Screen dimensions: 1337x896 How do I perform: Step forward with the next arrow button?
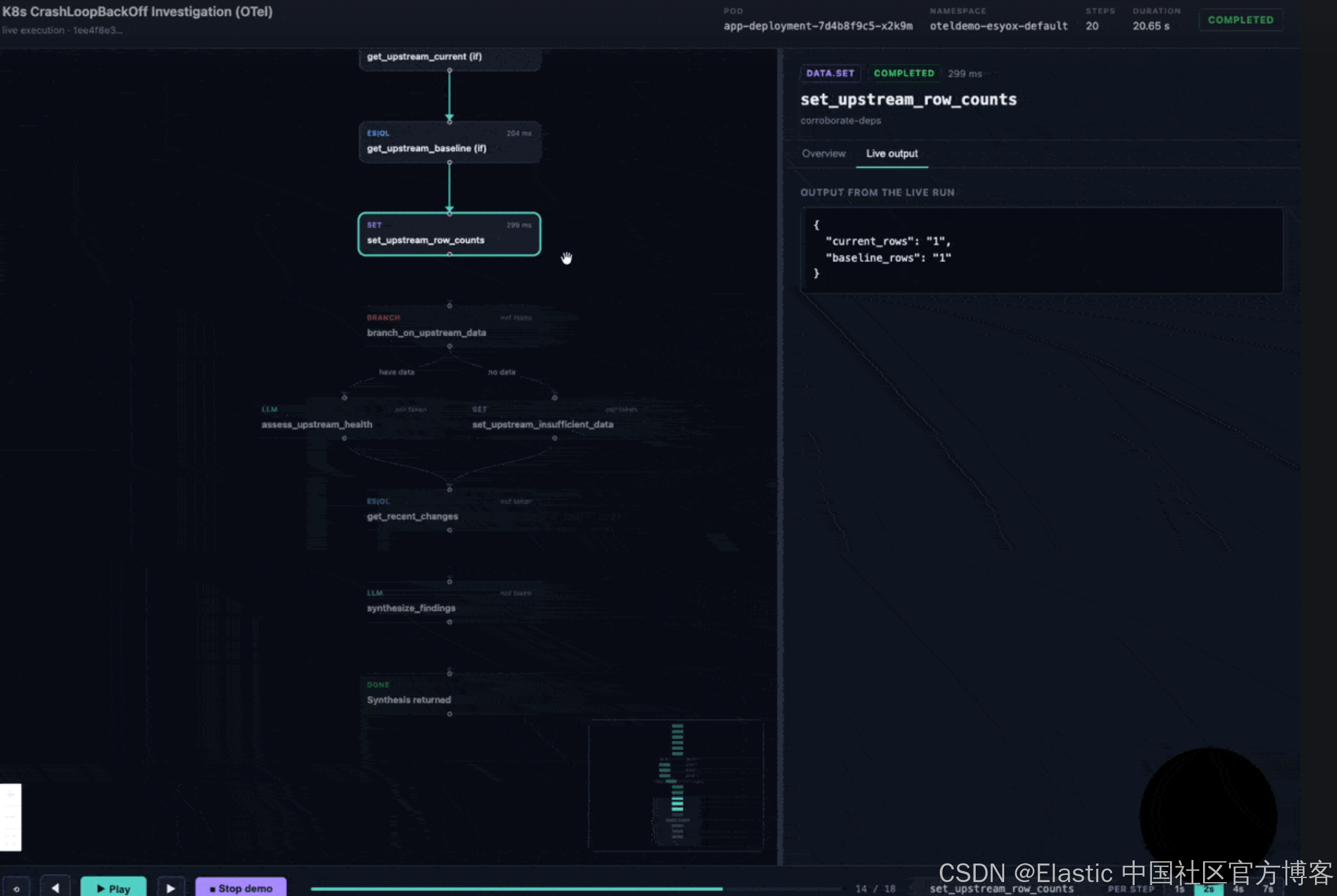(170, 888)
